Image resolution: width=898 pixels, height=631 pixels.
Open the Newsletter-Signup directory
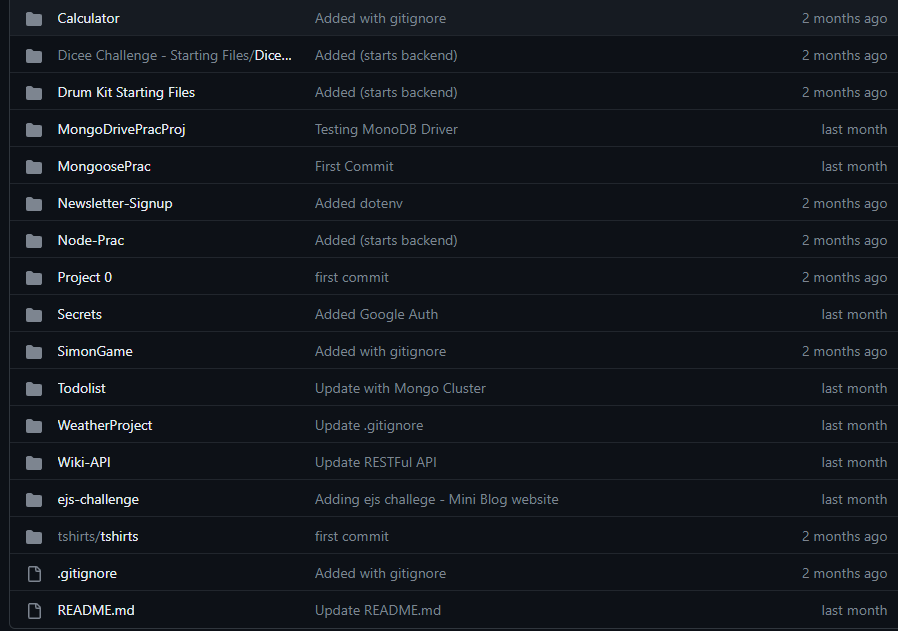coord(115,203)
